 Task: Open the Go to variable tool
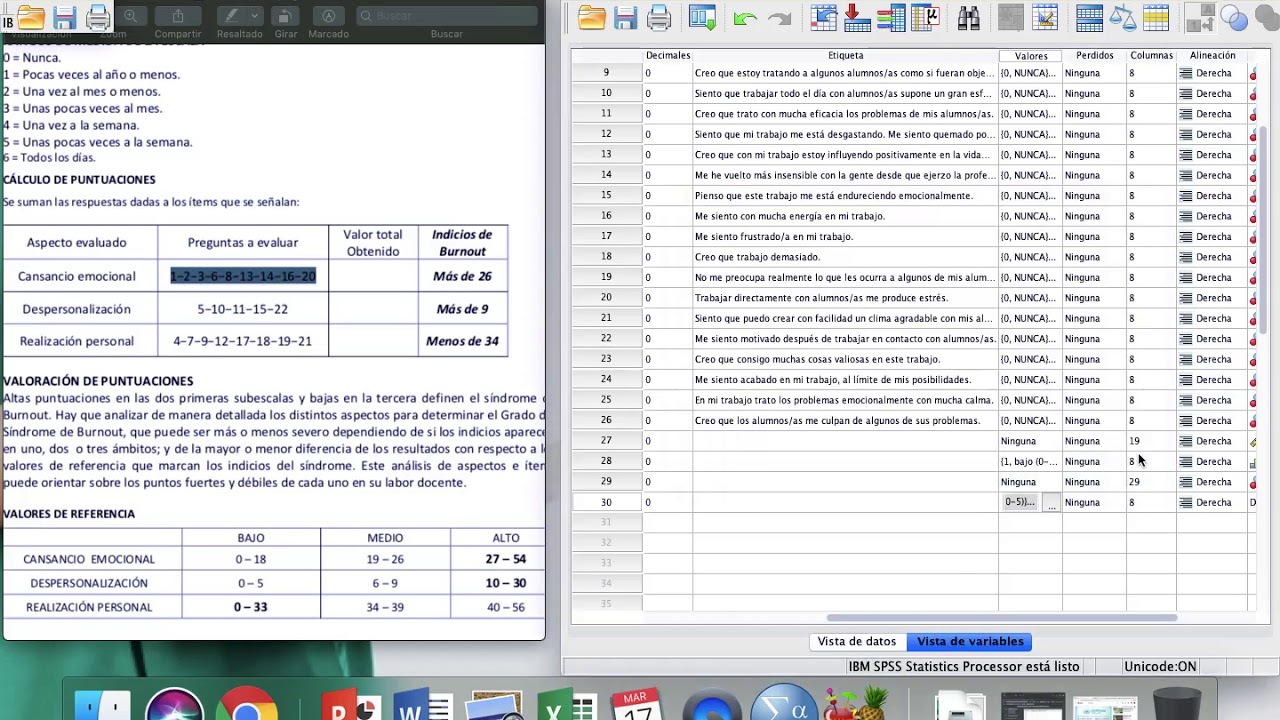(857, 17)
